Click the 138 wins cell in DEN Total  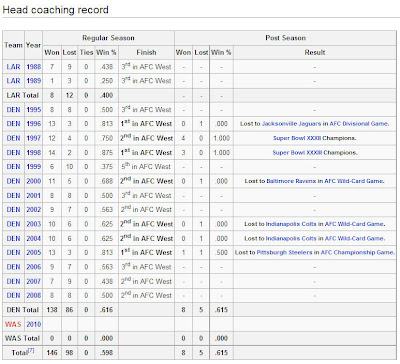(52, 310)
